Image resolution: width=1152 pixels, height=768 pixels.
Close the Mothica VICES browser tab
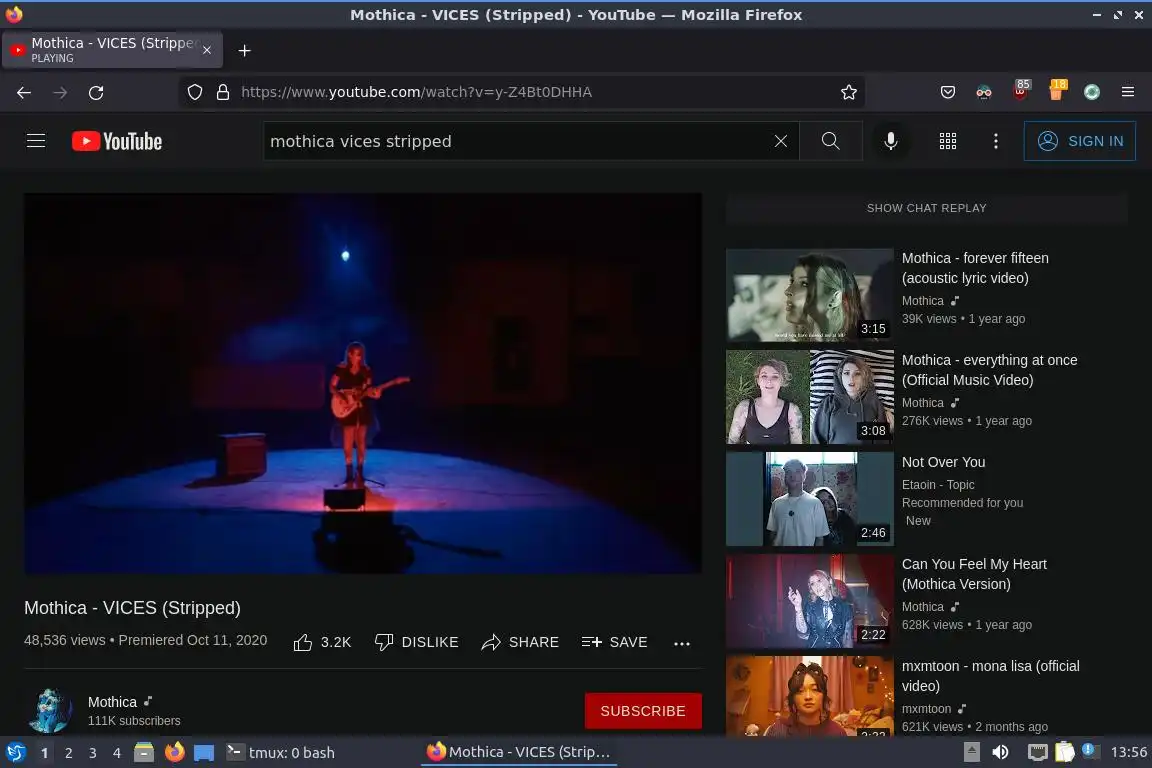pyautogui.click(x=207, y=50)
